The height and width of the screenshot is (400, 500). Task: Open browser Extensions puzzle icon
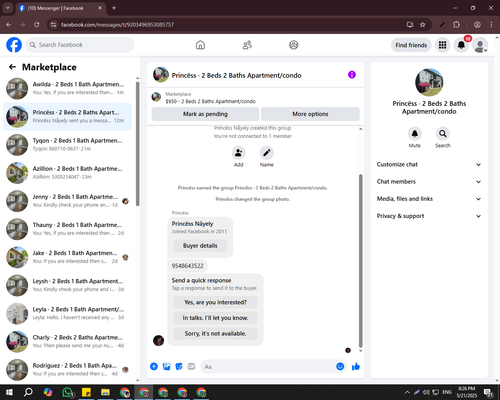456,25
